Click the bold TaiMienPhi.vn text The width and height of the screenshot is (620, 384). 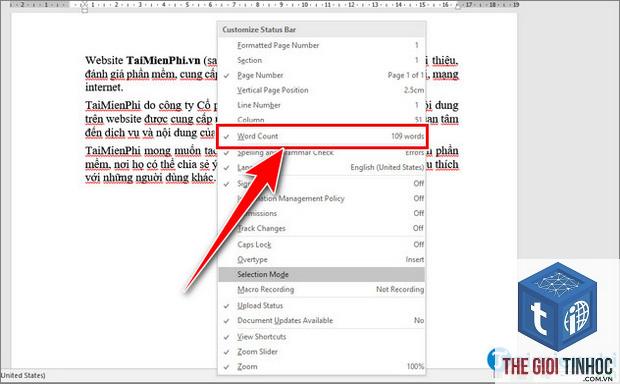coord(163,61)
